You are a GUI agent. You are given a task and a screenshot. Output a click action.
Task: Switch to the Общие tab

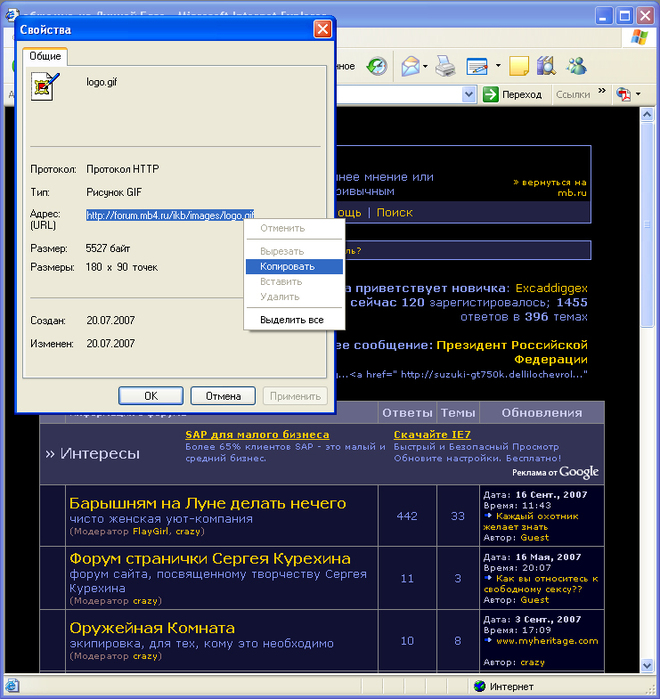coord(45,56)
